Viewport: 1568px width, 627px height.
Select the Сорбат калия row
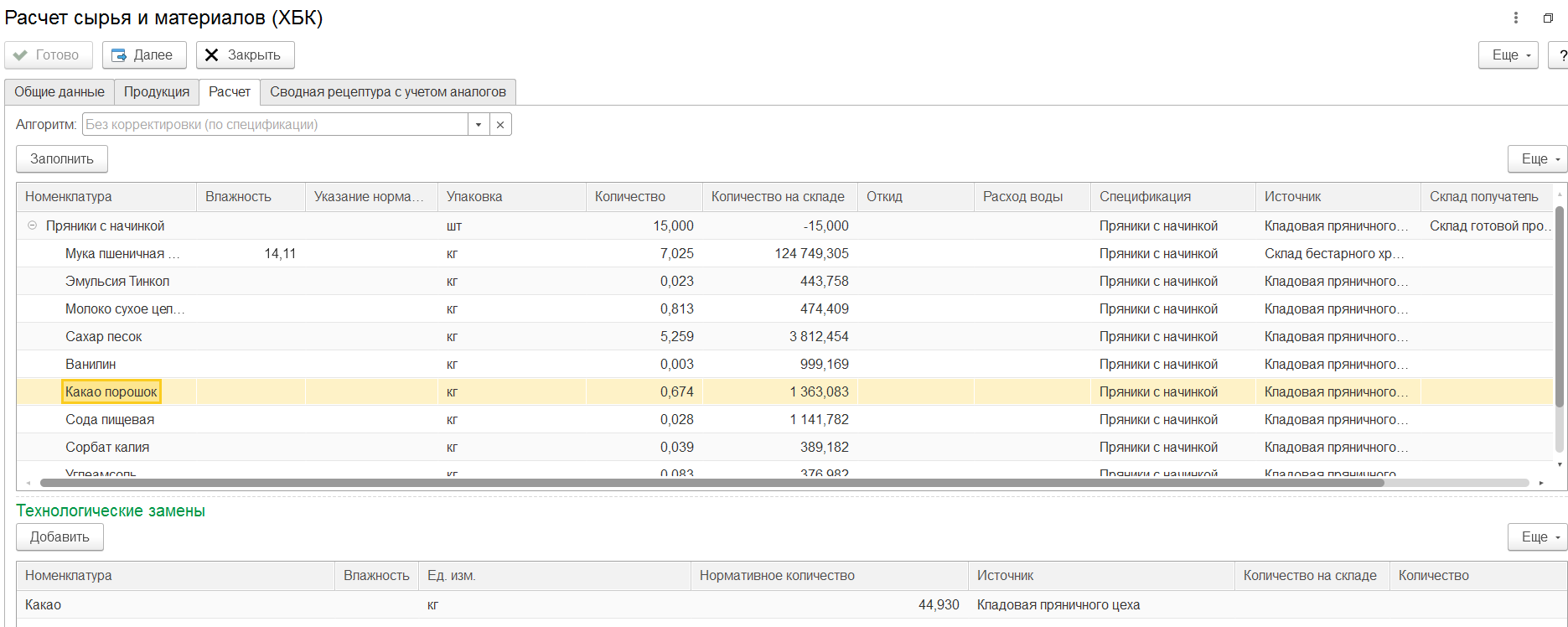click(784, 448)
